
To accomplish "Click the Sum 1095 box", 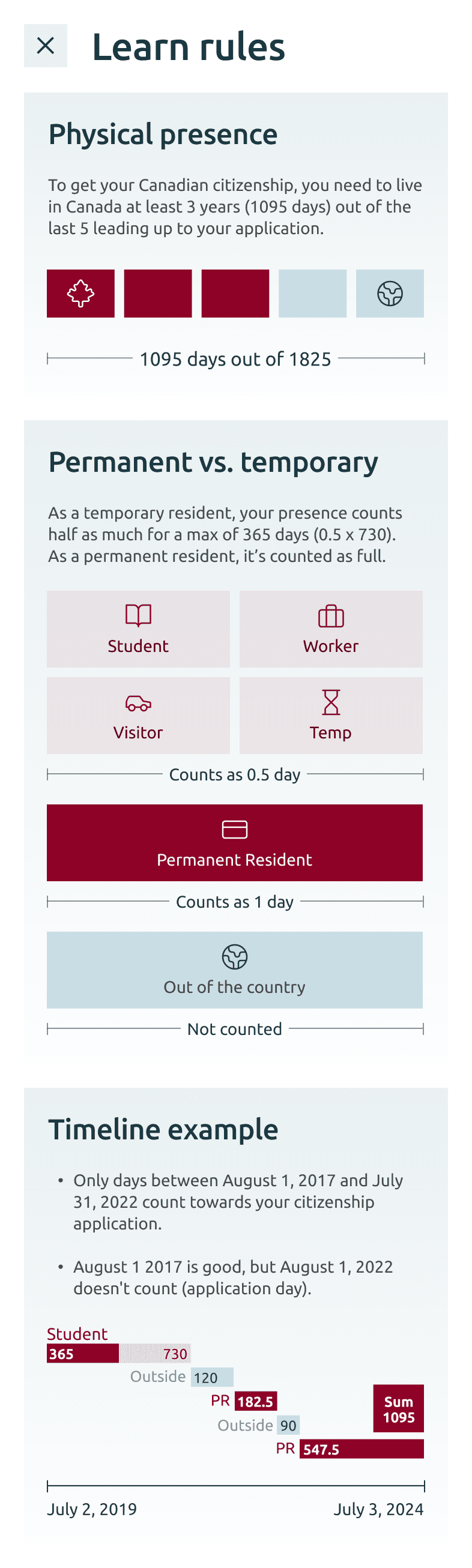I will (x=398, y=1408).
